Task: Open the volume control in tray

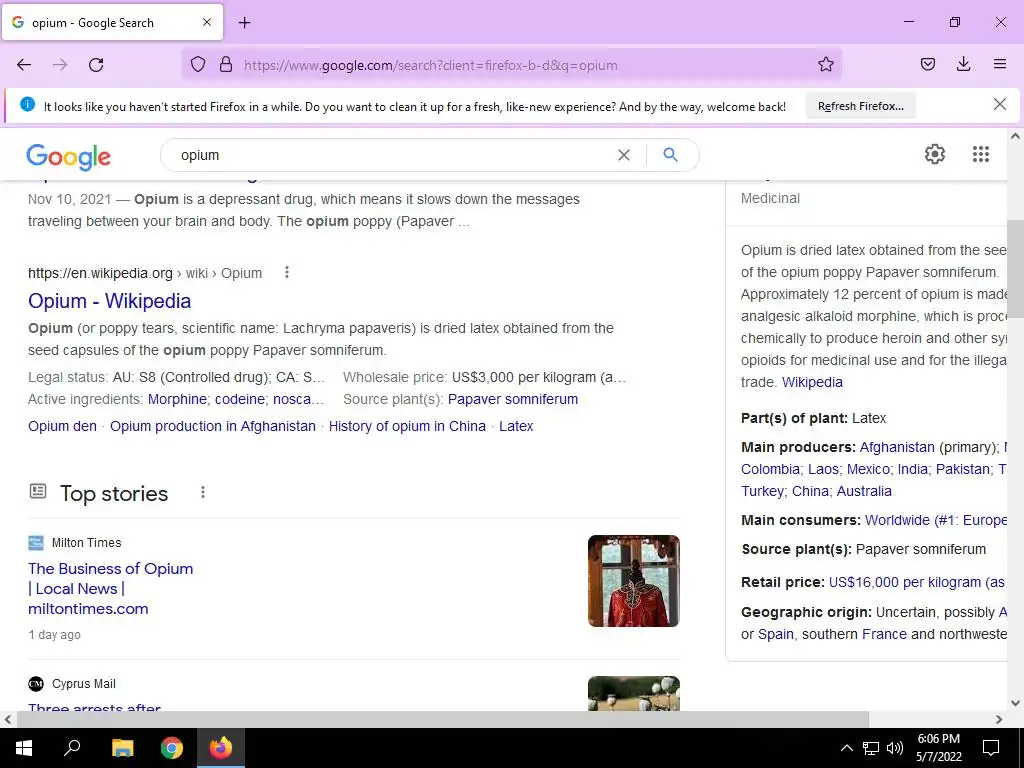Action: click(x=895, y=748)
